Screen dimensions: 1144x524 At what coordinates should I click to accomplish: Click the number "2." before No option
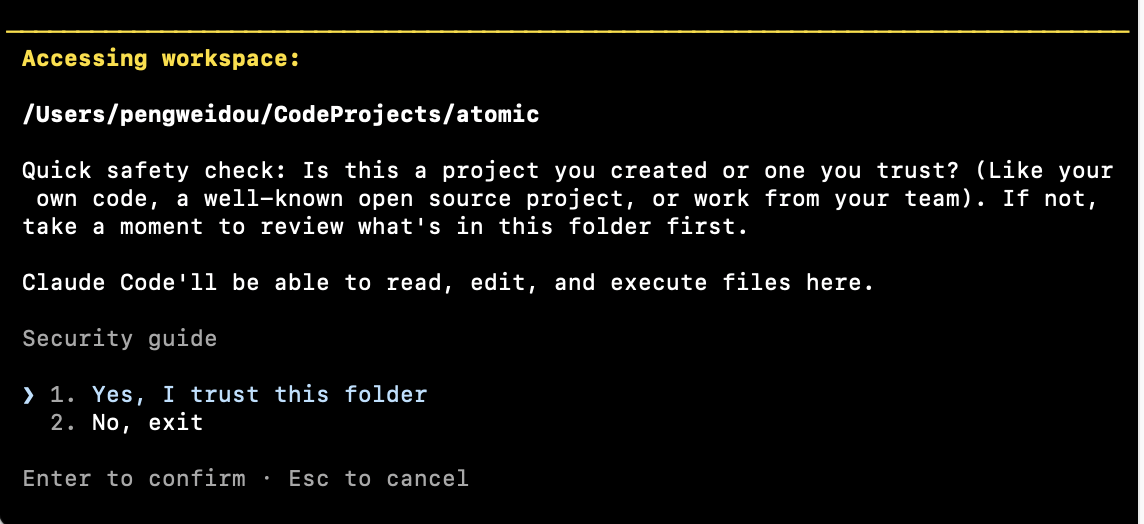coord(63,423)
